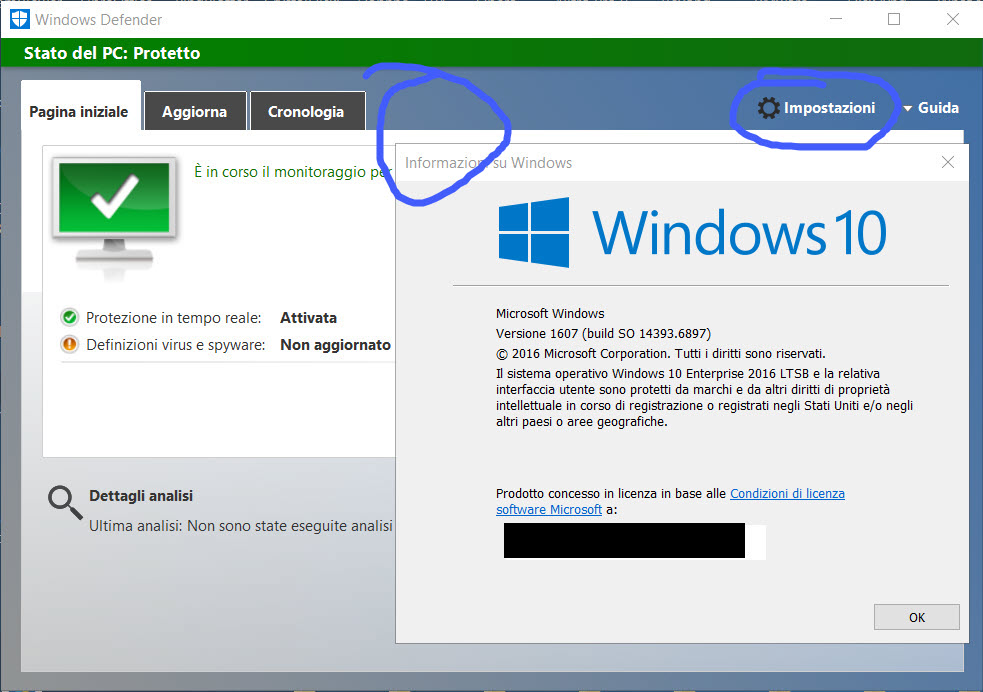The width and height of the screenshot is (983, 692).
Task: Click OK in Informazioni su Windows dialog
Action: pyautogui.click(x=917, y=617)
